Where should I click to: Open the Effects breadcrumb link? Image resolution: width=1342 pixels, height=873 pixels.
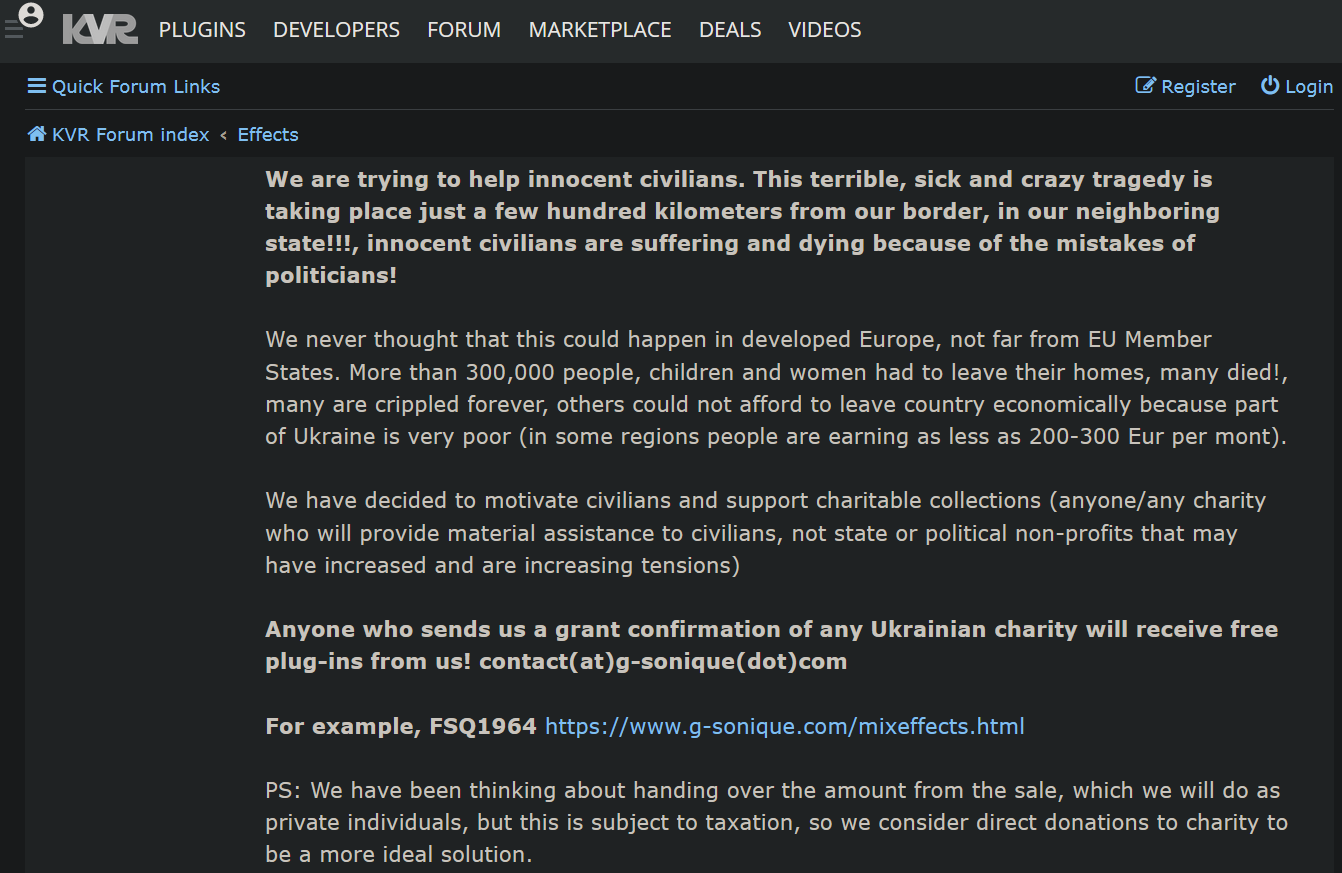(268, 134)
